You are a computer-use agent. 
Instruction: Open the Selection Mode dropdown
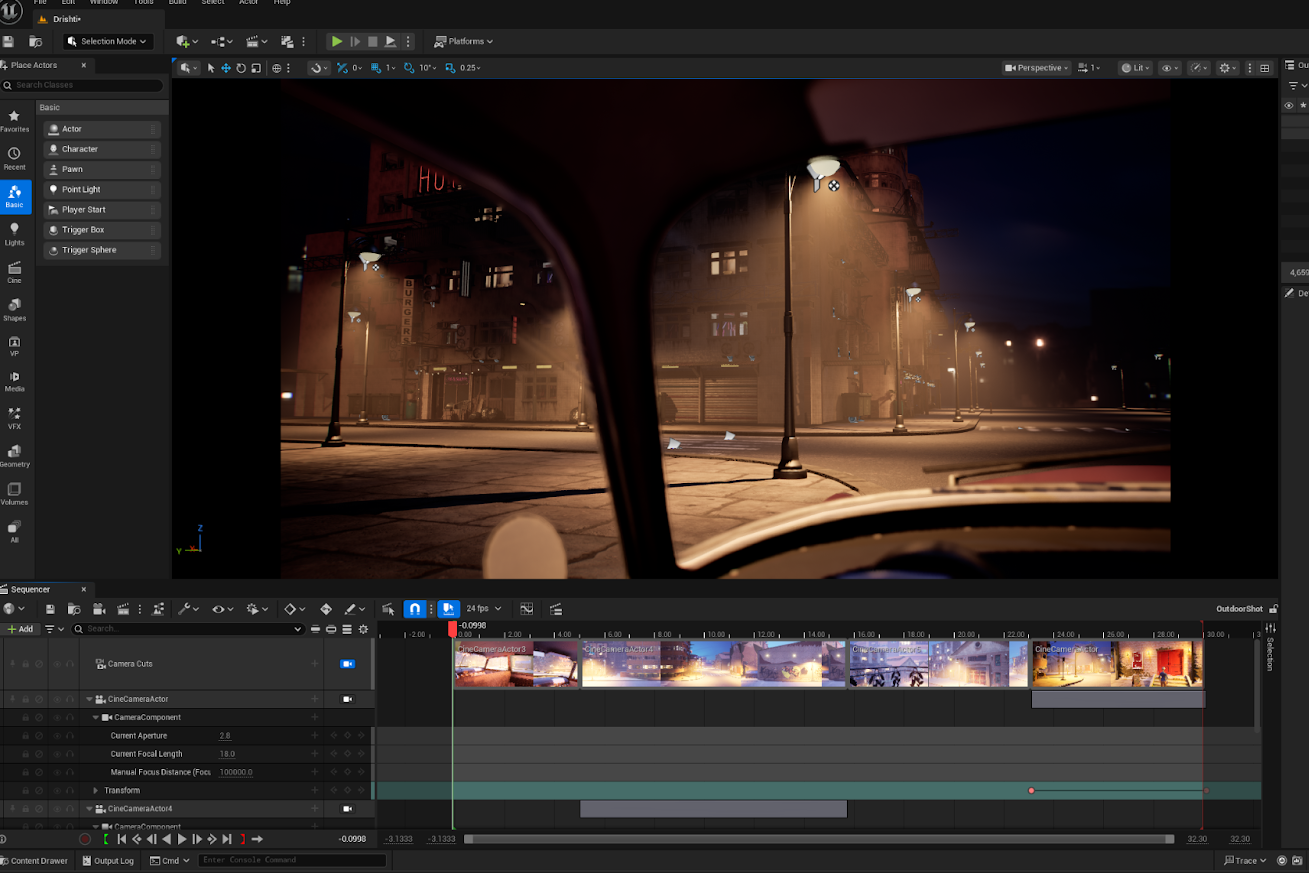click(x=108, y=41)
